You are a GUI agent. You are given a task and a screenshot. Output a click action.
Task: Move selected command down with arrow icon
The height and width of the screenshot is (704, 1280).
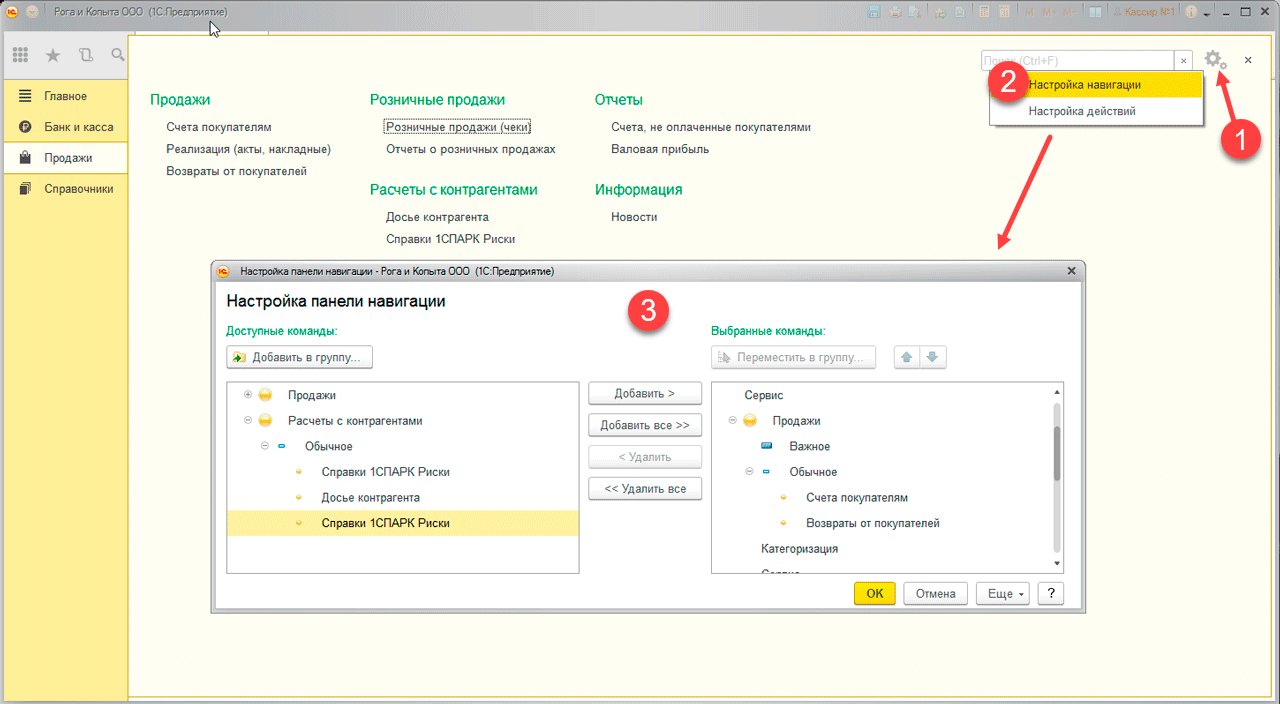pos(932,358)
